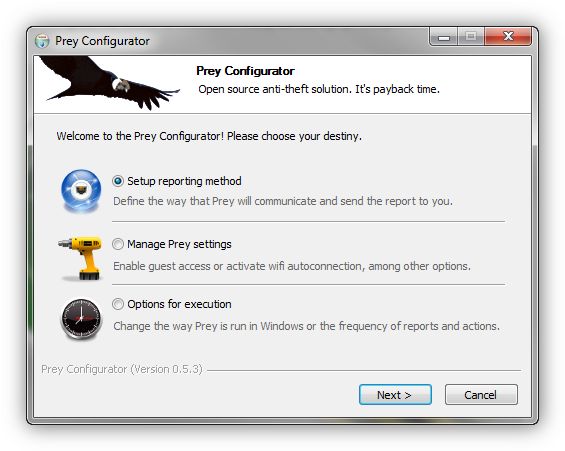
Task: Click the grayed-out maximize window button
Action: (x=471, y=36)
